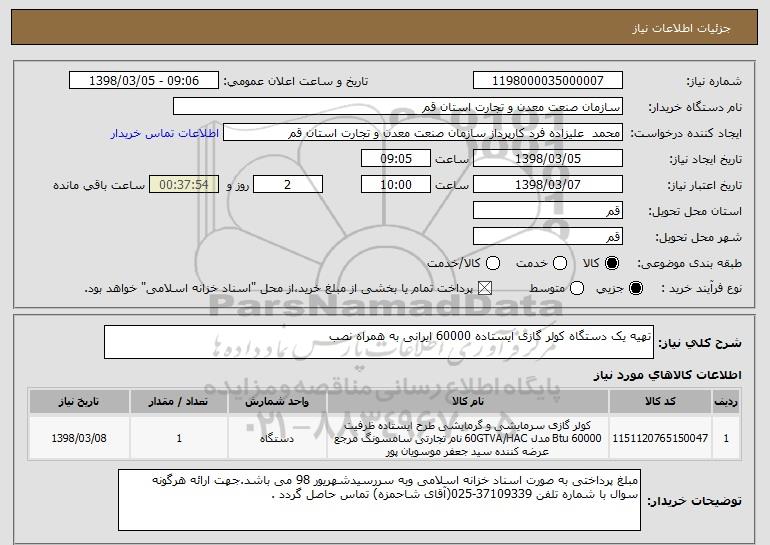This screenshot has height=545, width=770.
Task: Click the شماره نیاز label
Action: pos(714,81)
